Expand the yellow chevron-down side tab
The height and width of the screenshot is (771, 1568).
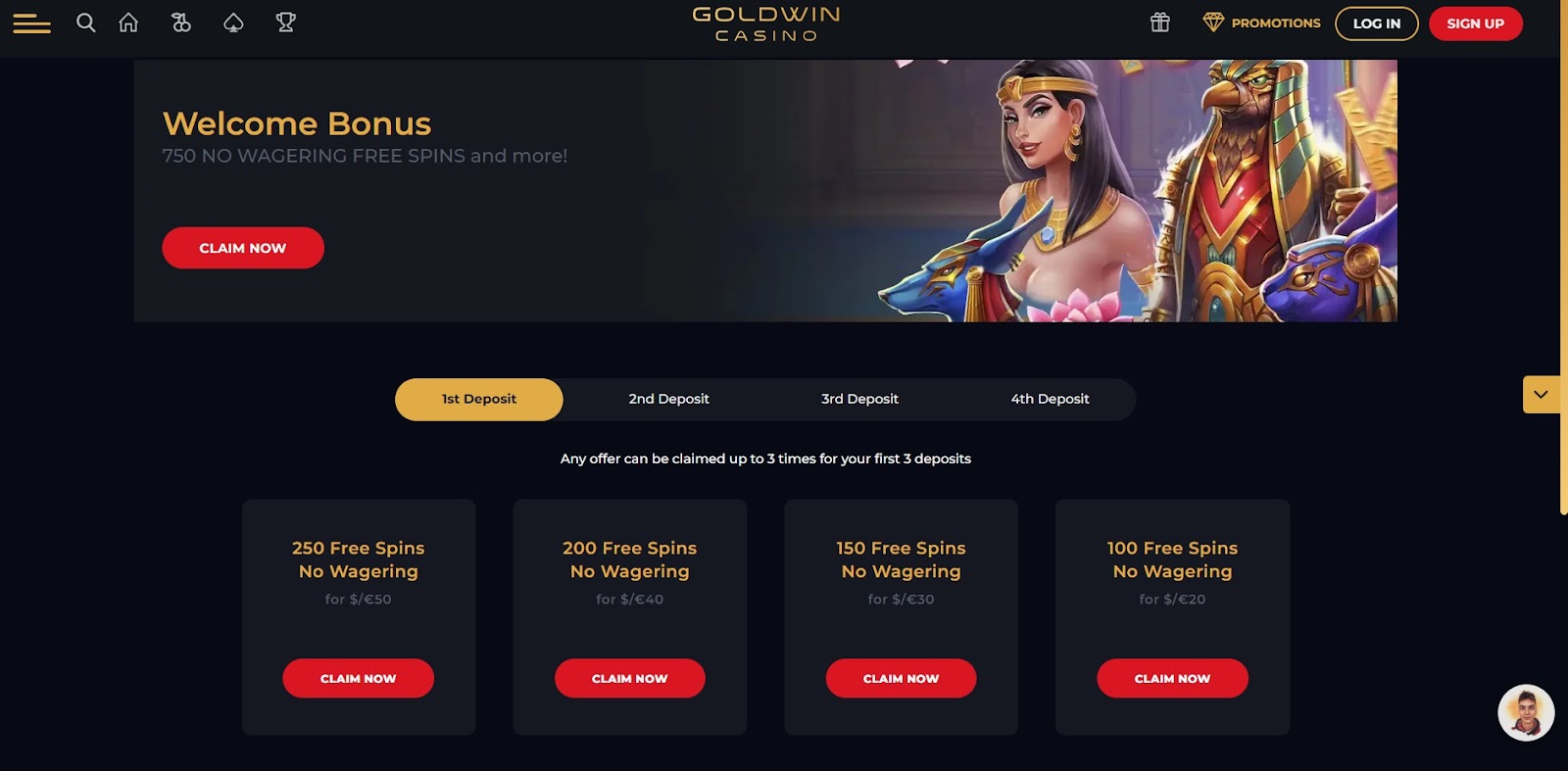tap(1542, 395)
